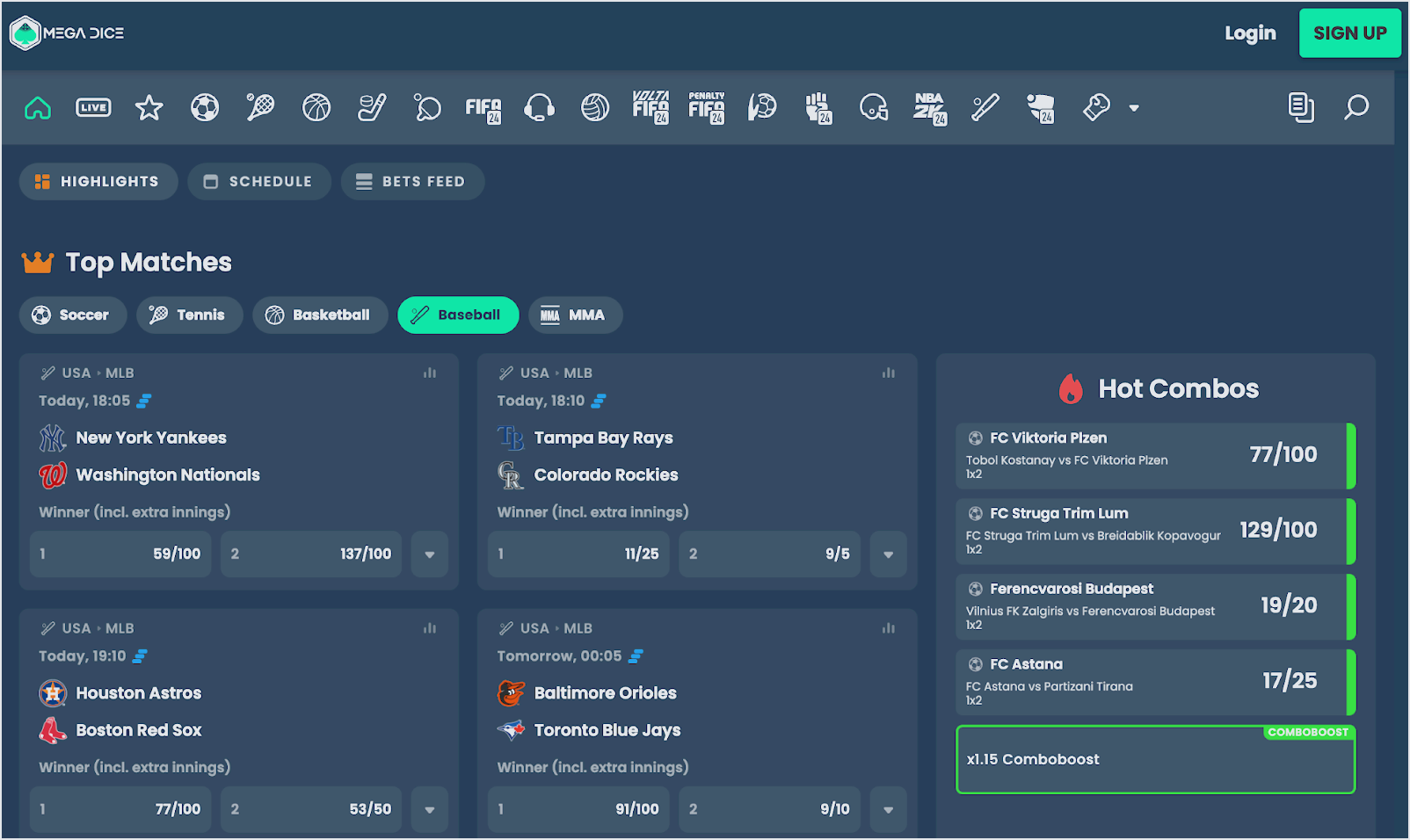Open the x1.15 Comboboost box
This screenshot has width=1410, height=840.
coord(1155,759)
